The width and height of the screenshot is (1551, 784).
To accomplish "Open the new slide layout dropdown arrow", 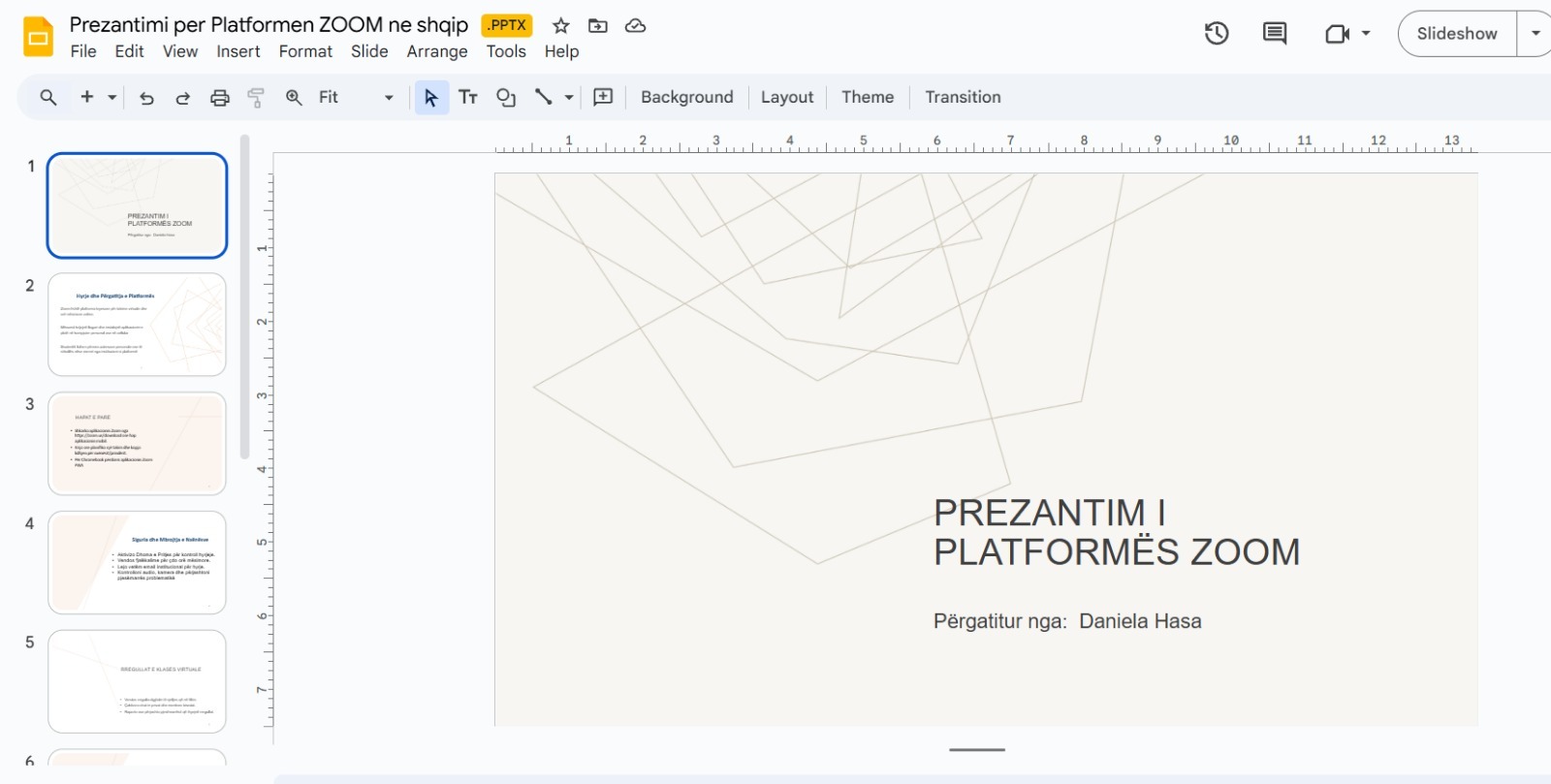I will click(x=112, y=98).
